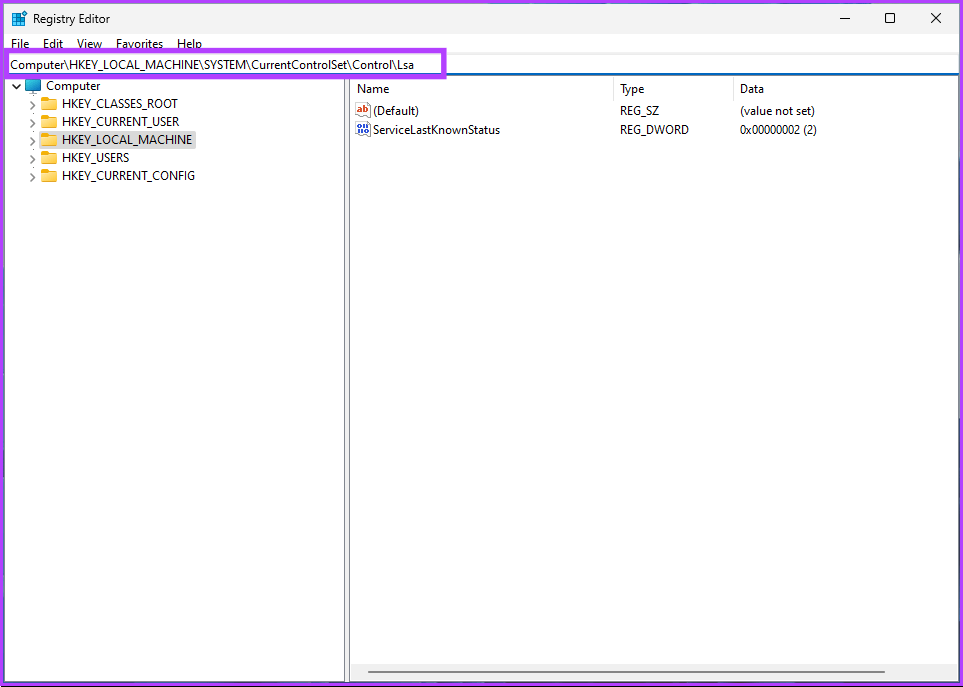This screenshot has height=687, width=963.
Task: Click the (value not set) data cell
Action: [x=777, y=111]
